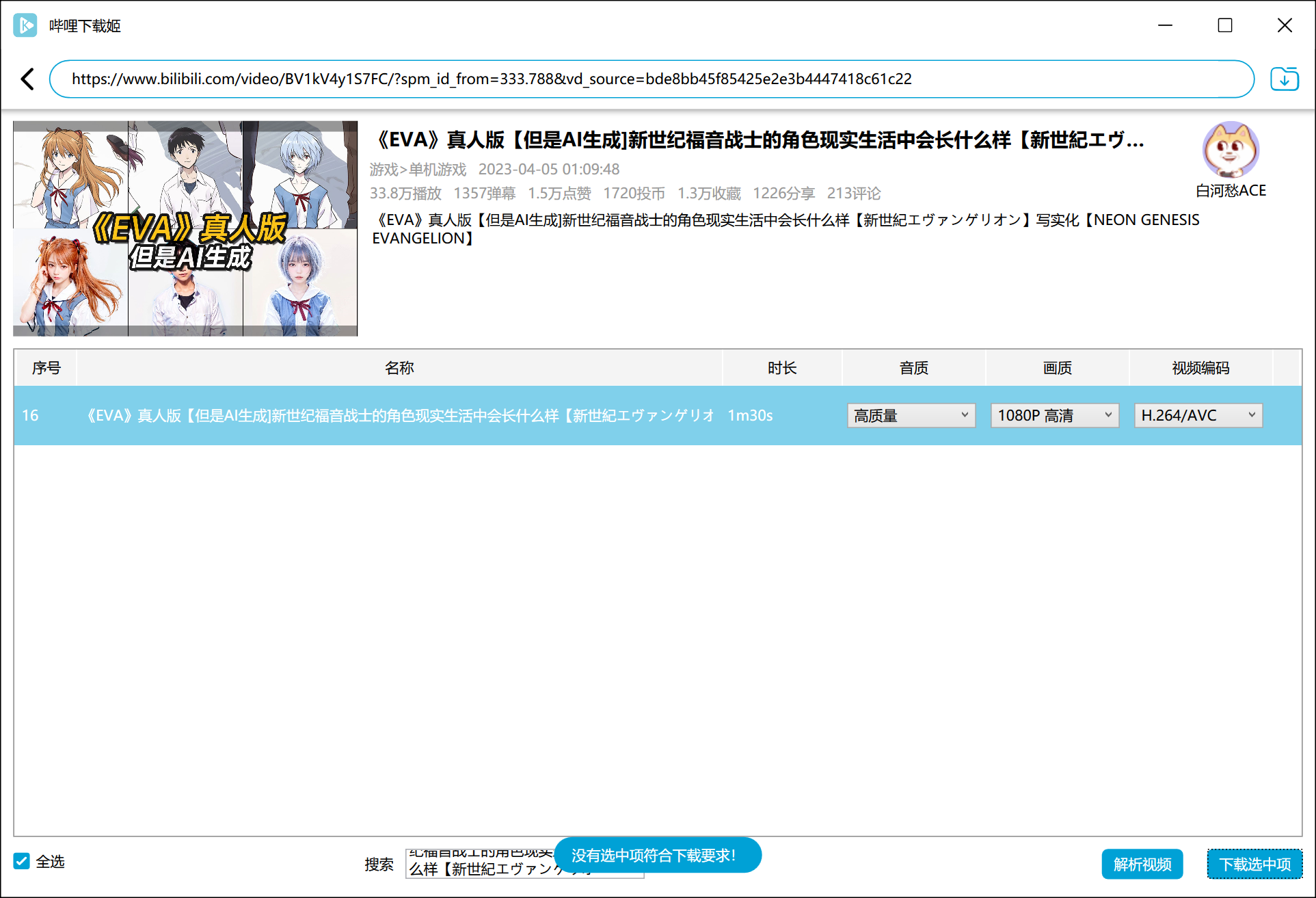Close the application window
This screenshot has width=1316, height=898.
[1284, 26]
